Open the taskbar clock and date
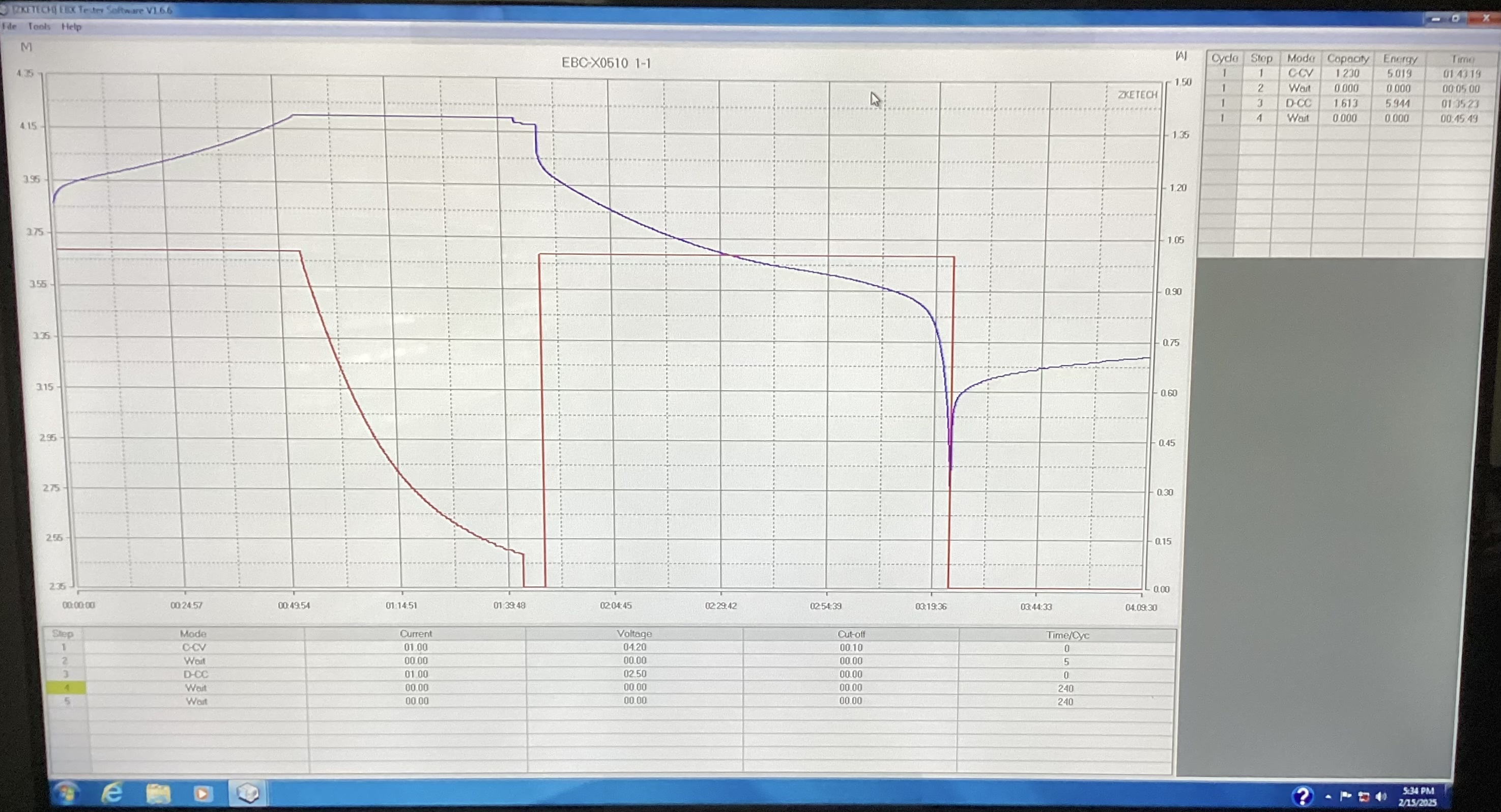Viewport: 1501px width, 812px height. coord(1418,796)
